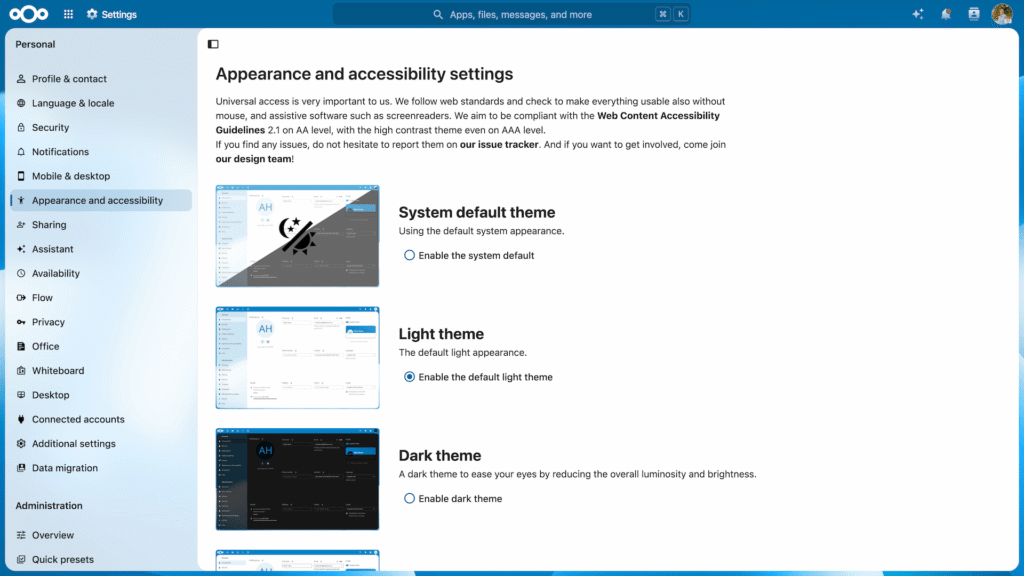Open the user avatar menu

pos(1002,14)
